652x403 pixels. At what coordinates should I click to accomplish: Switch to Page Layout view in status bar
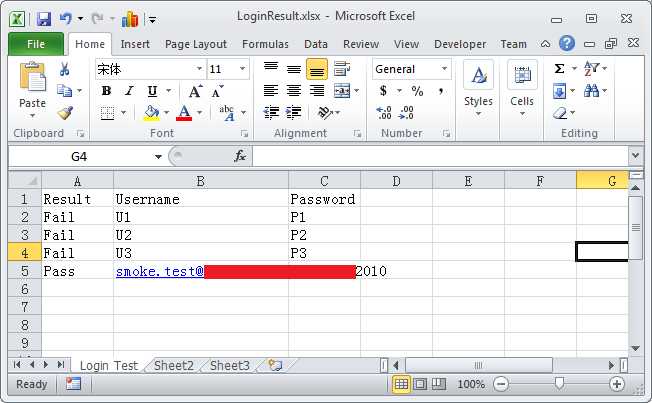click(420, 384)
